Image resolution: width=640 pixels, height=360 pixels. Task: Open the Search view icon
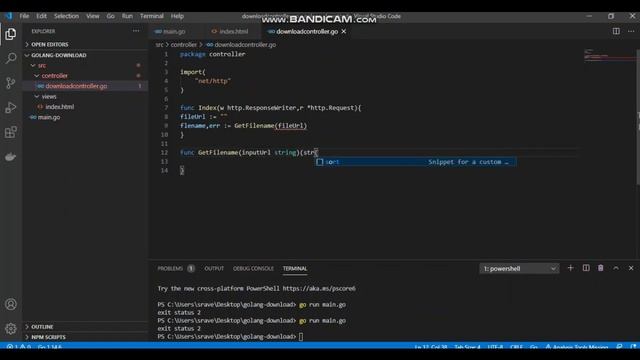pyautogui.click(x=11, y=58)
